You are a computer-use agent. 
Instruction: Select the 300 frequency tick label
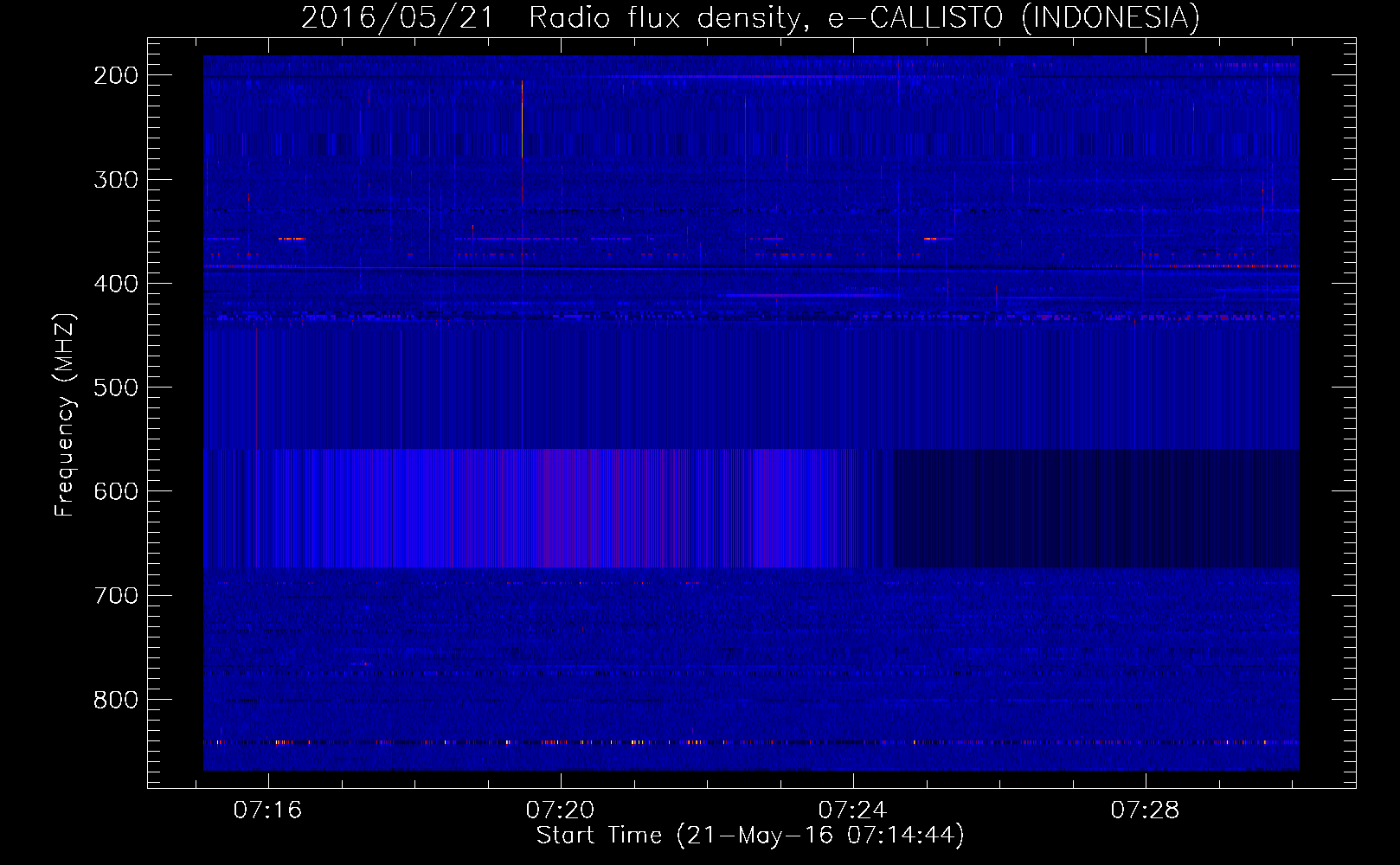[x=116, y=179]
